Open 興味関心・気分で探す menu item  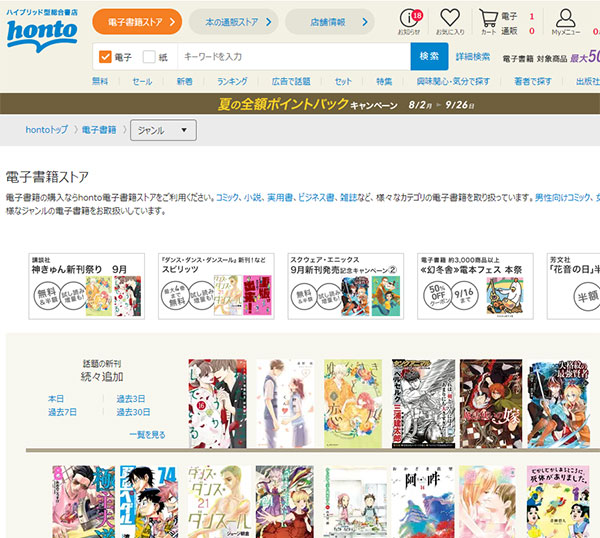click(453, 81)
